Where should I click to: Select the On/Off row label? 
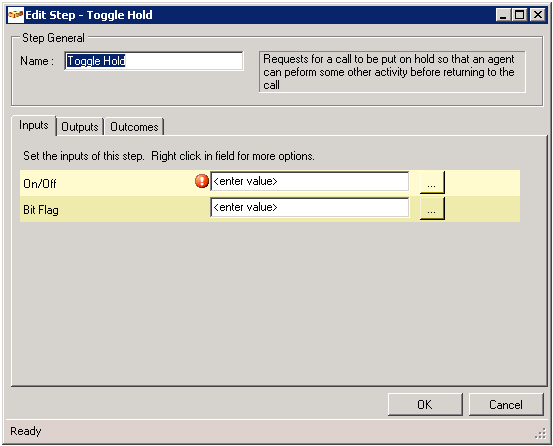[40, 184]
